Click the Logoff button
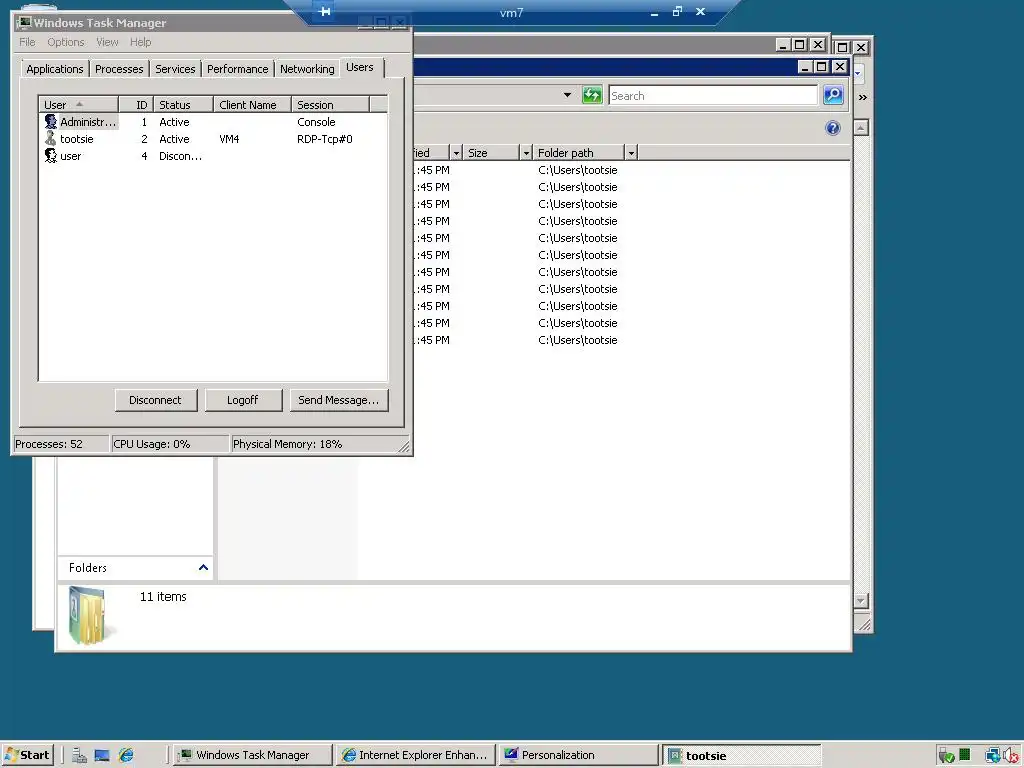1024x768 pixels. tap(243, 400)
